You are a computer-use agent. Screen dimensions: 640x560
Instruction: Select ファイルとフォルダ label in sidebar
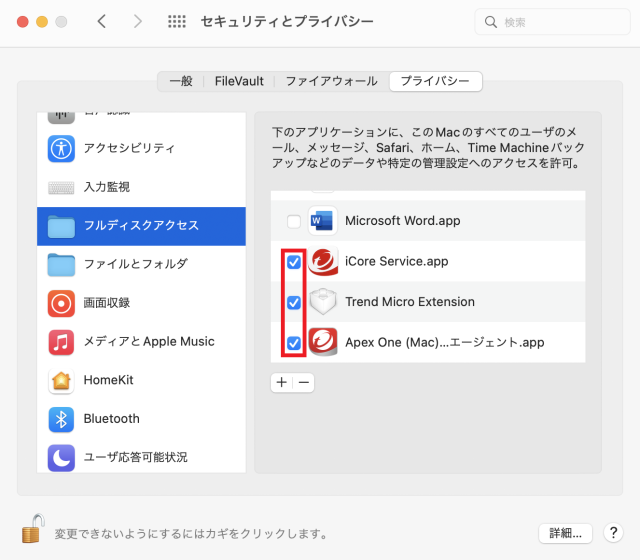click(136, 264)
